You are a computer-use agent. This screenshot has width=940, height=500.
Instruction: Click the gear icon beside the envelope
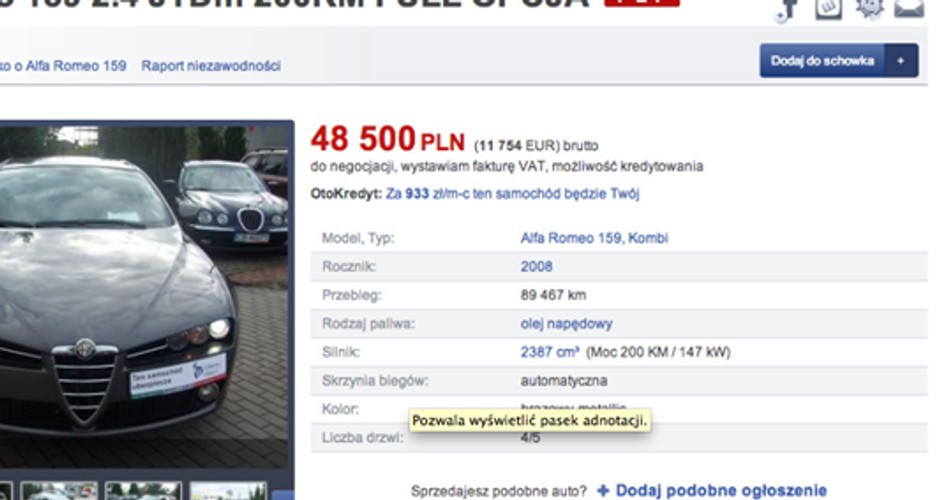coord(870,8)
